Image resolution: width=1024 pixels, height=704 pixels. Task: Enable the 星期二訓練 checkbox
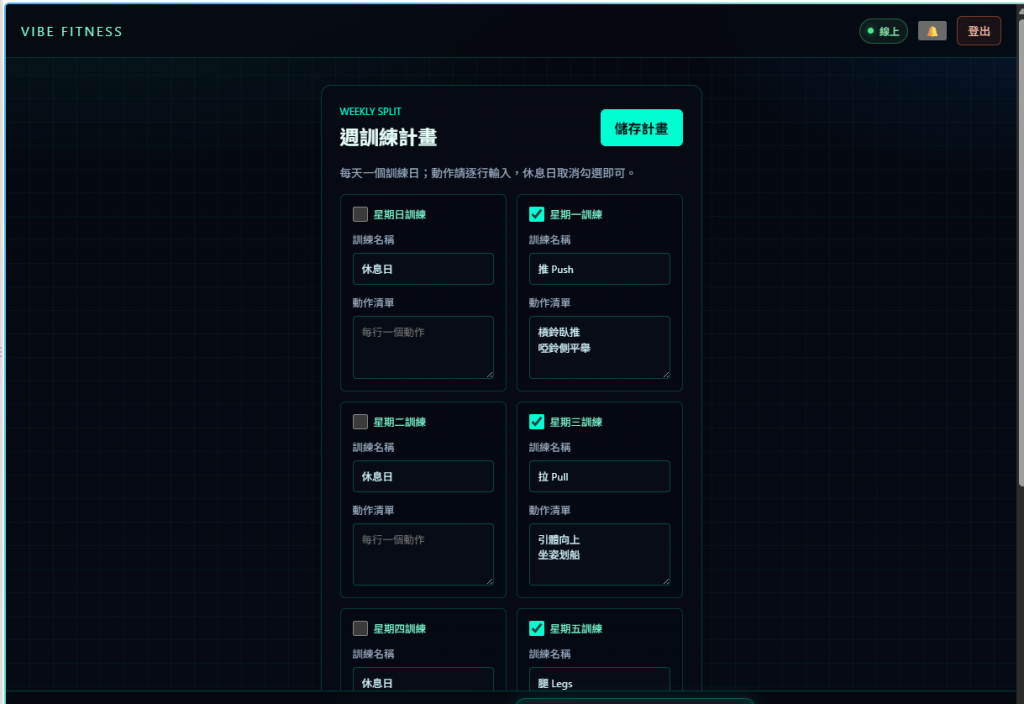(x=360, y=422)
